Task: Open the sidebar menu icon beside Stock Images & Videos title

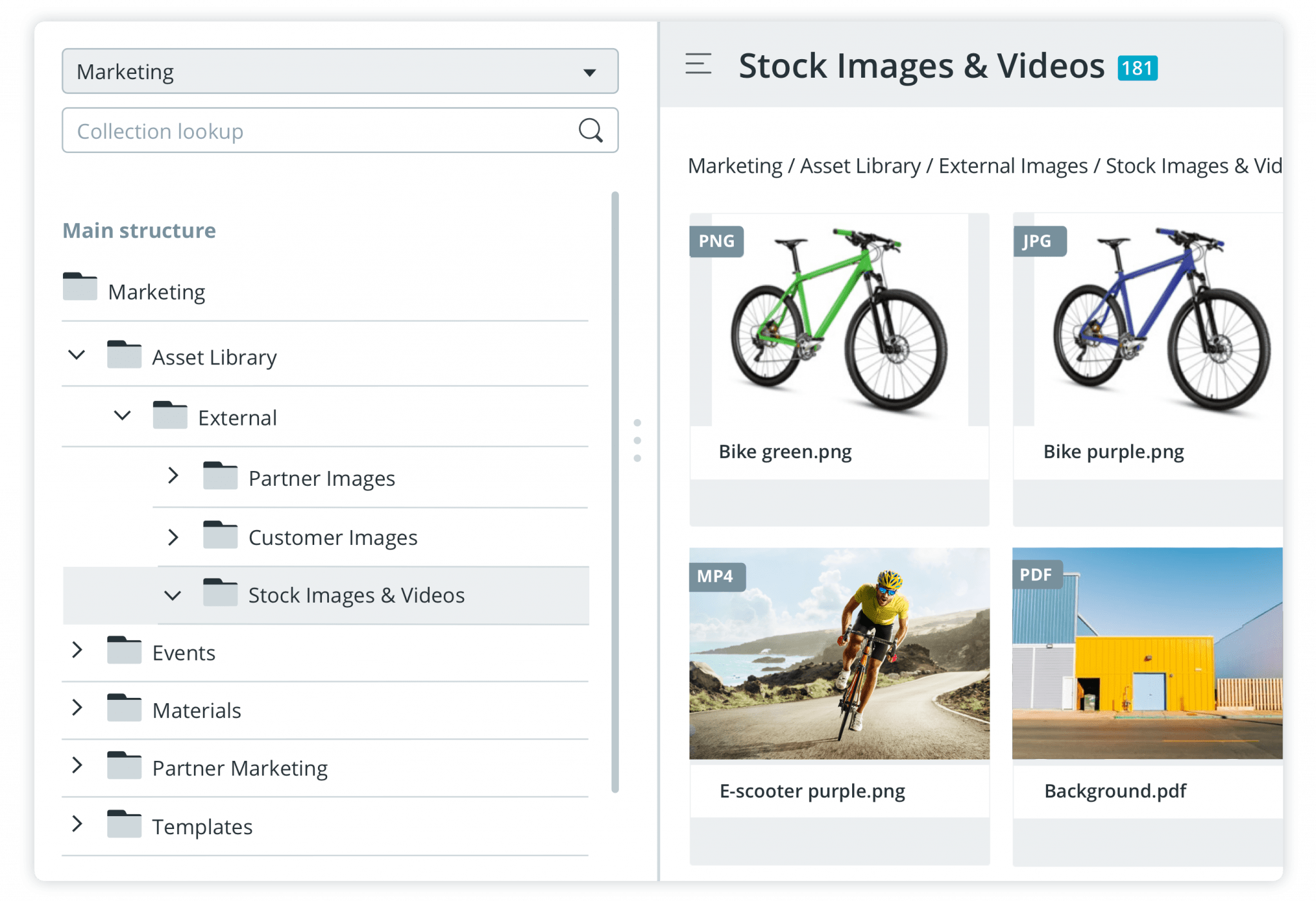Action: coord(698,64)
